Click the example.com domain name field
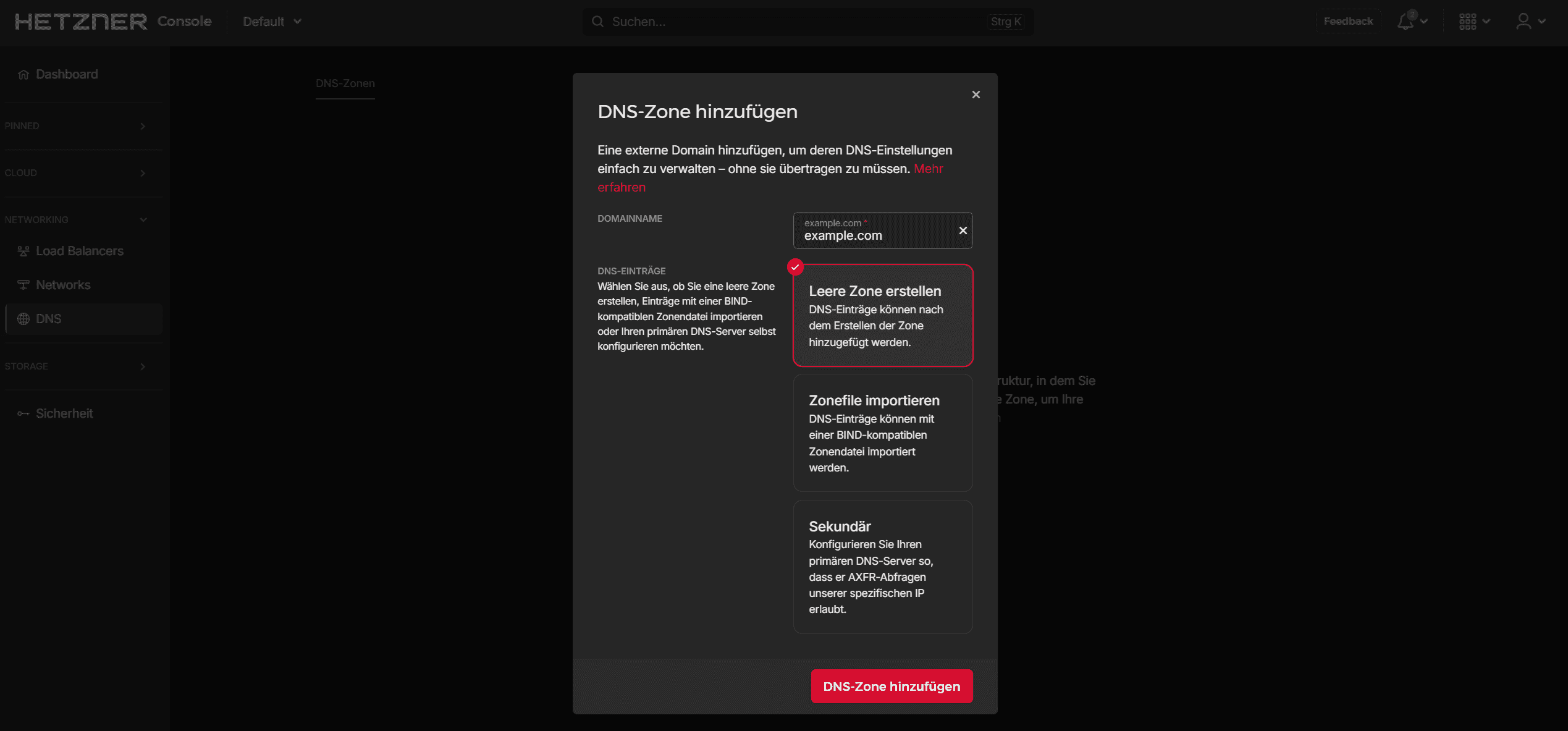The height and width of the screenshot is (731, 1568). [x=874, y=235]
